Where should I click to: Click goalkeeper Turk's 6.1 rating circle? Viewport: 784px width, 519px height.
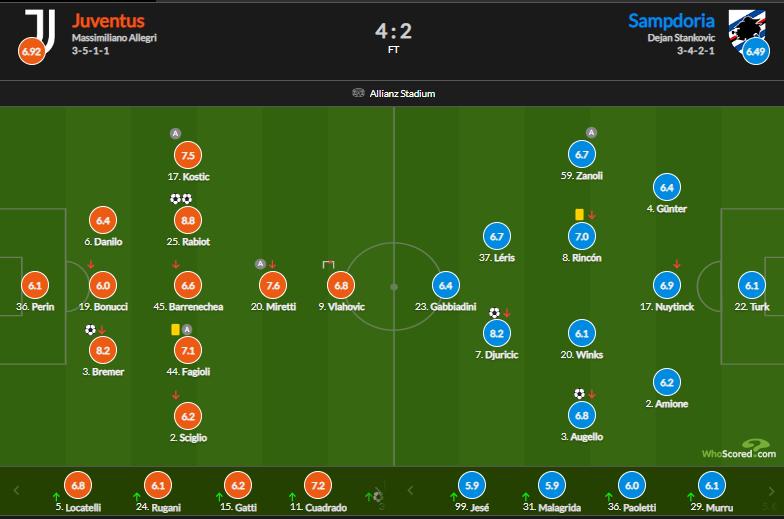(751, 285)
